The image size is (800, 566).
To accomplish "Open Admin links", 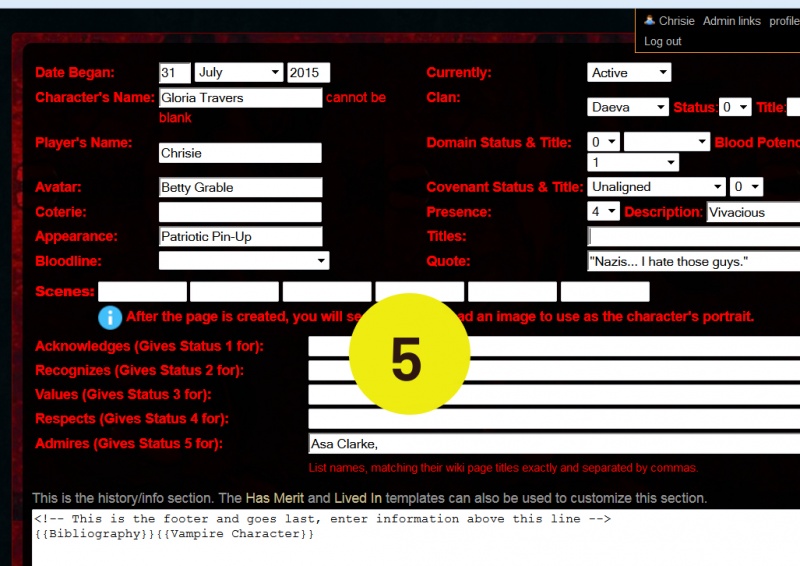I will pyautogui.click(x=732, y=21).
